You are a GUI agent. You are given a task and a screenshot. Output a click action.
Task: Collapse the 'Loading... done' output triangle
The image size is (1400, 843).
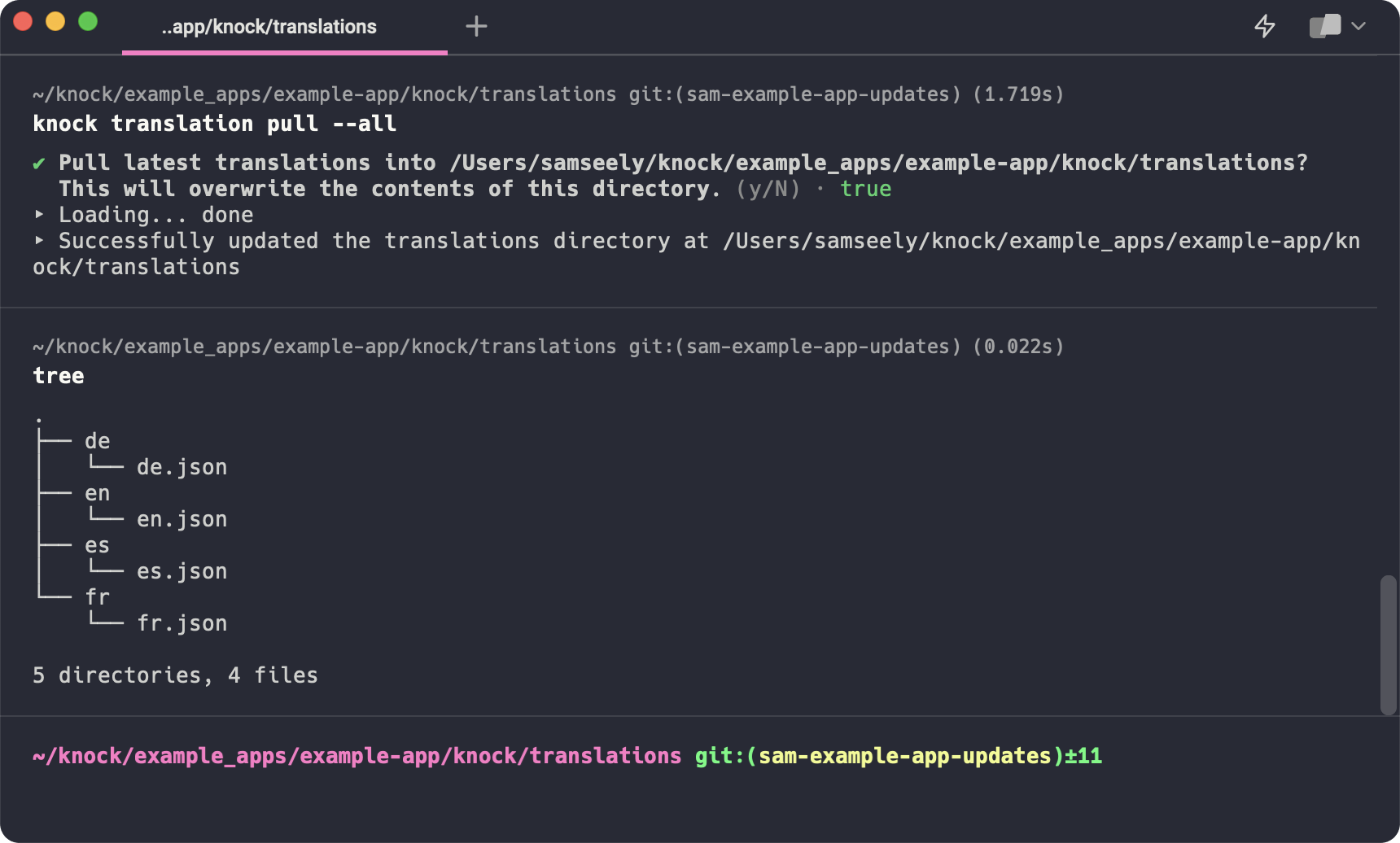tap(37, 215)
